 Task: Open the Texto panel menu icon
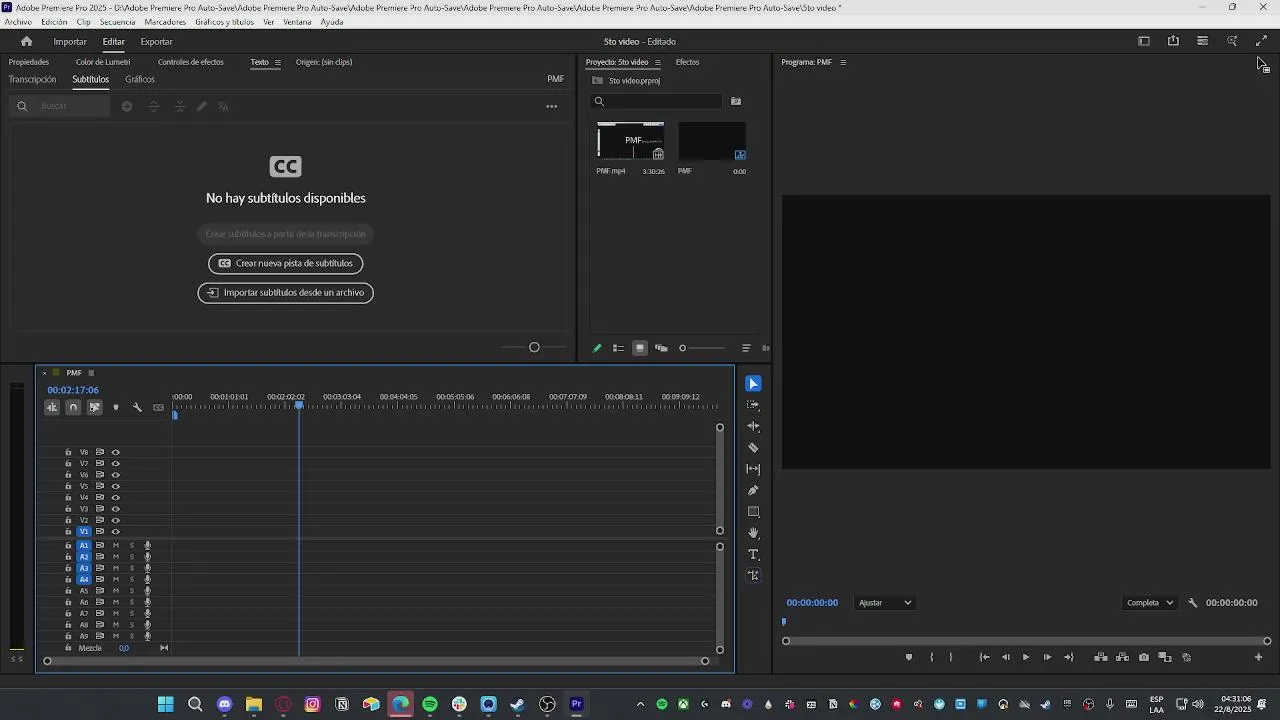click(278, 62)
